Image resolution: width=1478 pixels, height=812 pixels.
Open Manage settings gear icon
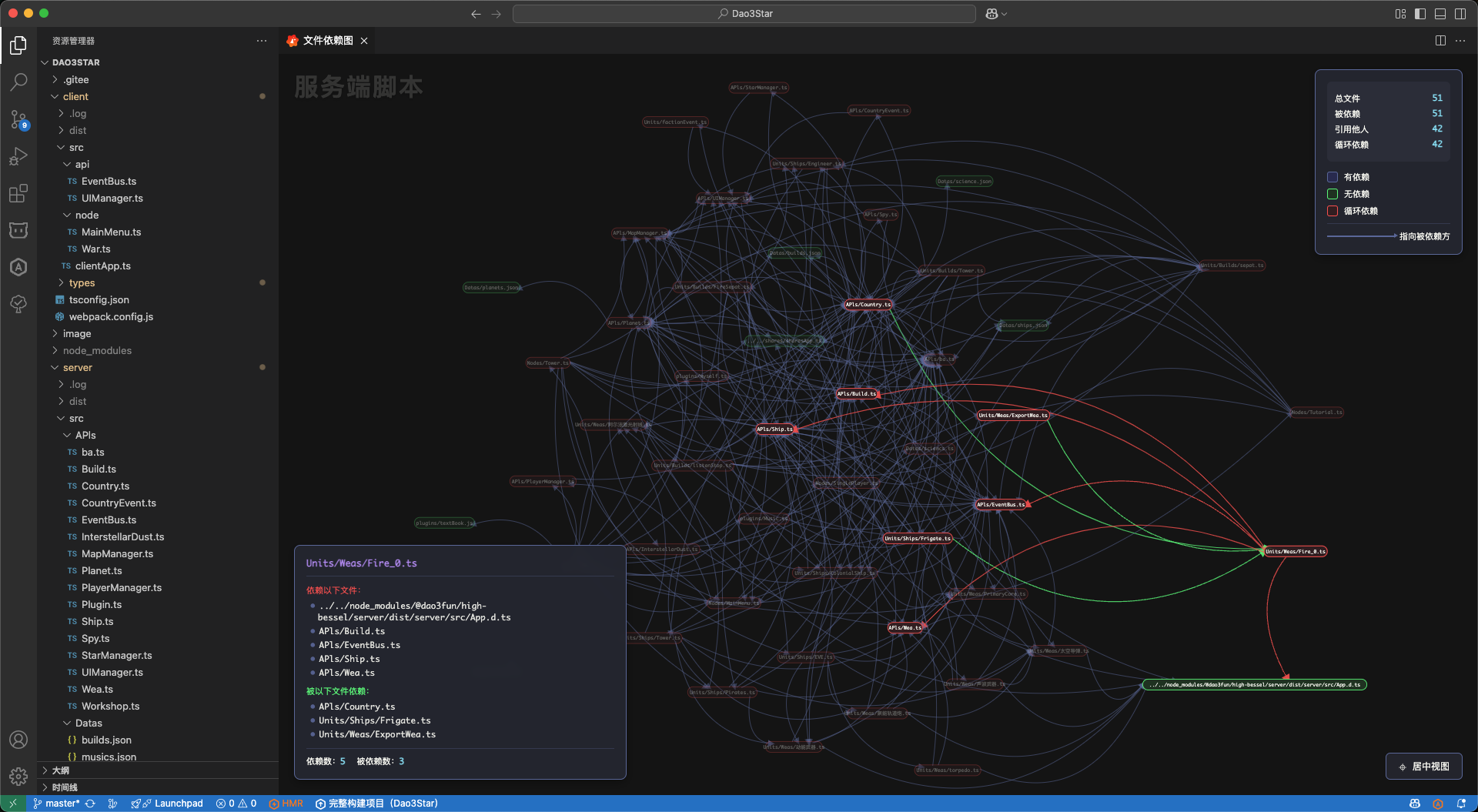point(18,776)
